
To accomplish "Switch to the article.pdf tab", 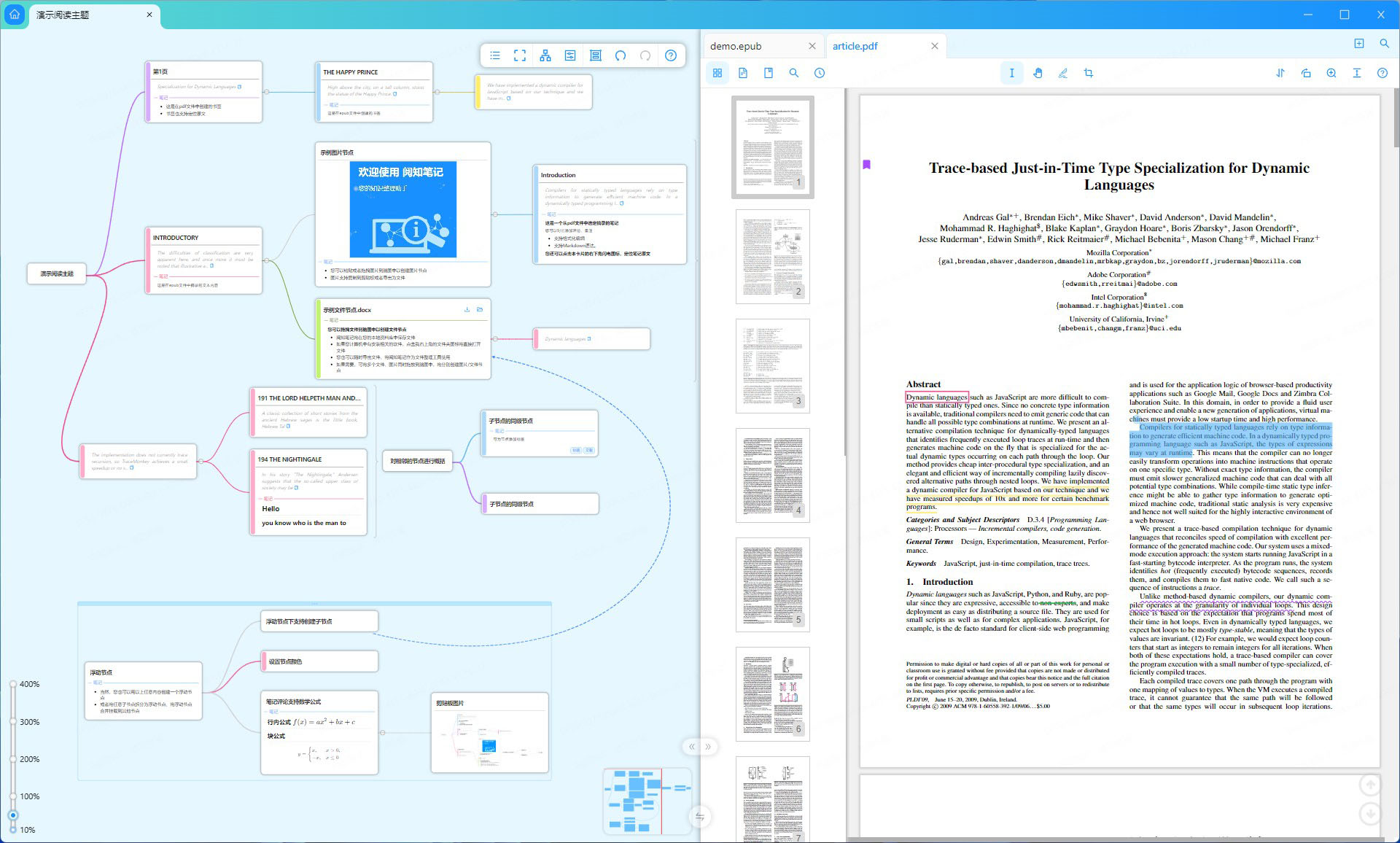I will coord(855,46).
